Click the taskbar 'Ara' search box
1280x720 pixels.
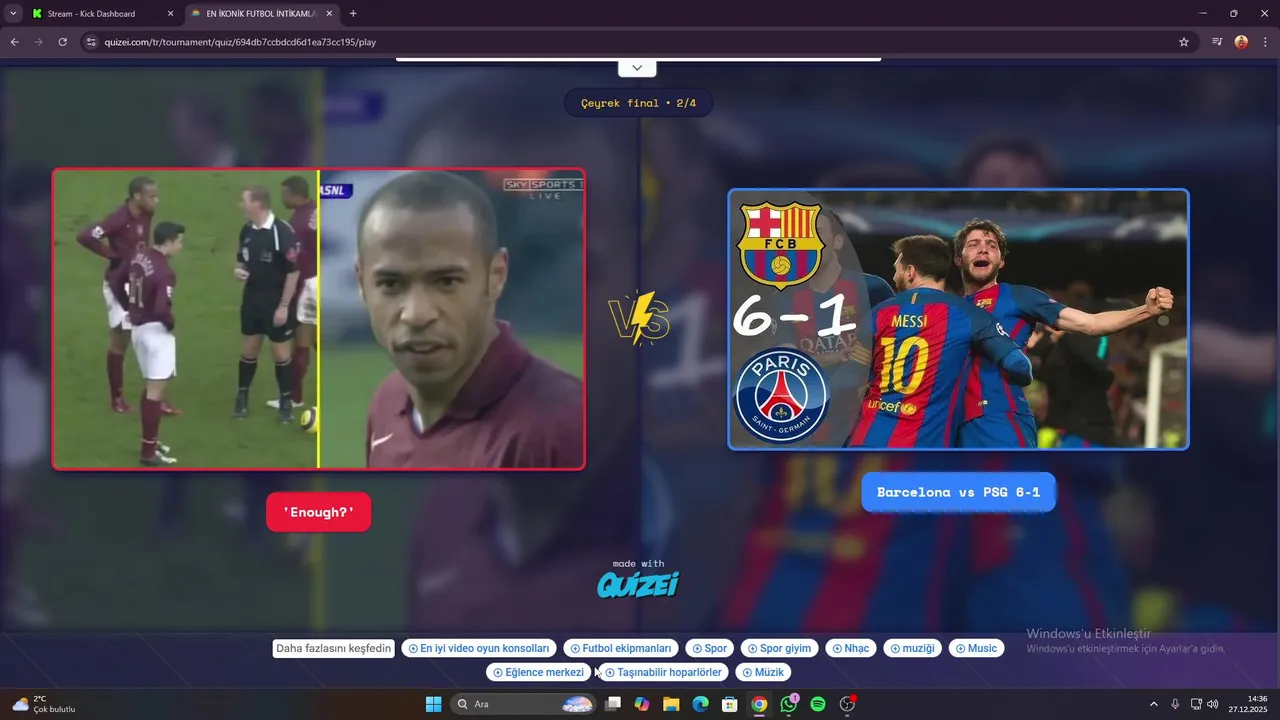[x=524, y=704]
